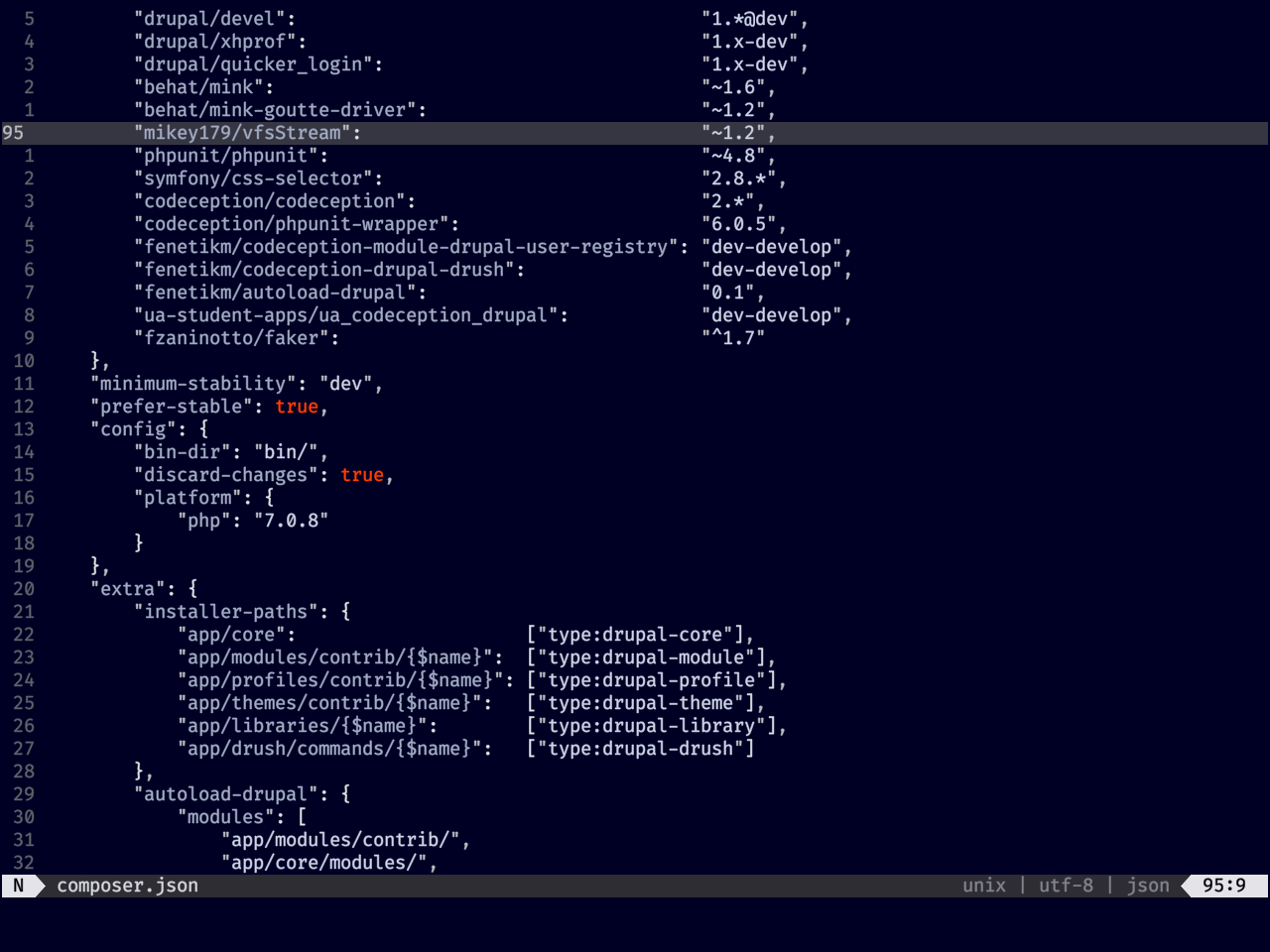1270x952 pixels.
Task: Click the "fenetikm/autoload-drupal" key
Action: [275, 293]
